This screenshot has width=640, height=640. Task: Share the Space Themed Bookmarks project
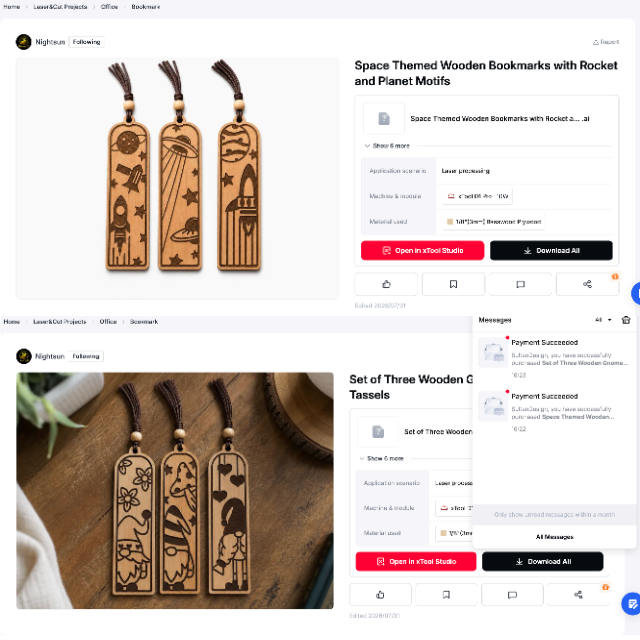(x=587, y=284)
